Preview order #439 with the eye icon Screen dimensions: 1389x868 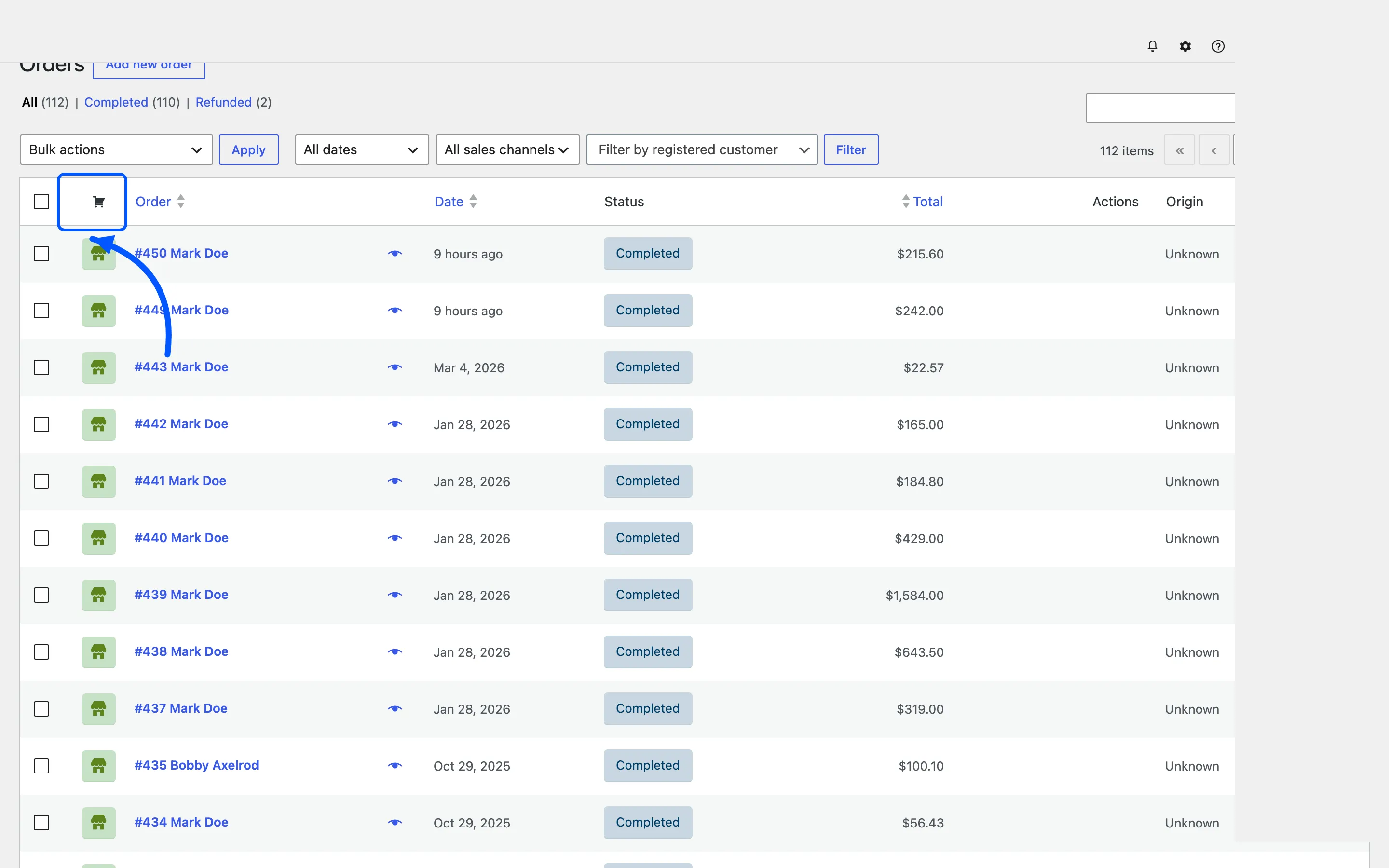[395, 594]
